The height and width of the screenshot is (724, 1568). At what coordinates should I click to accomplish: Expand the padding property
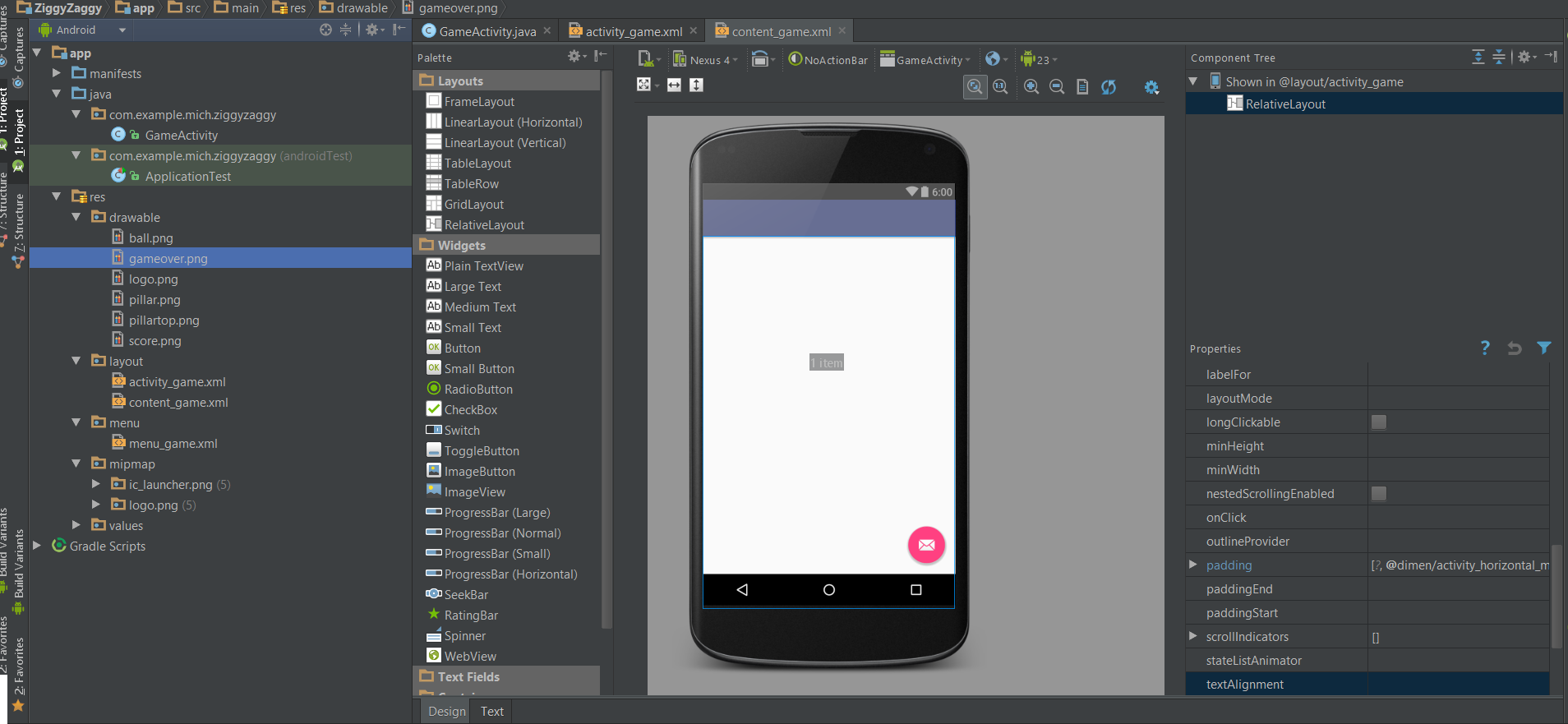1193,565
